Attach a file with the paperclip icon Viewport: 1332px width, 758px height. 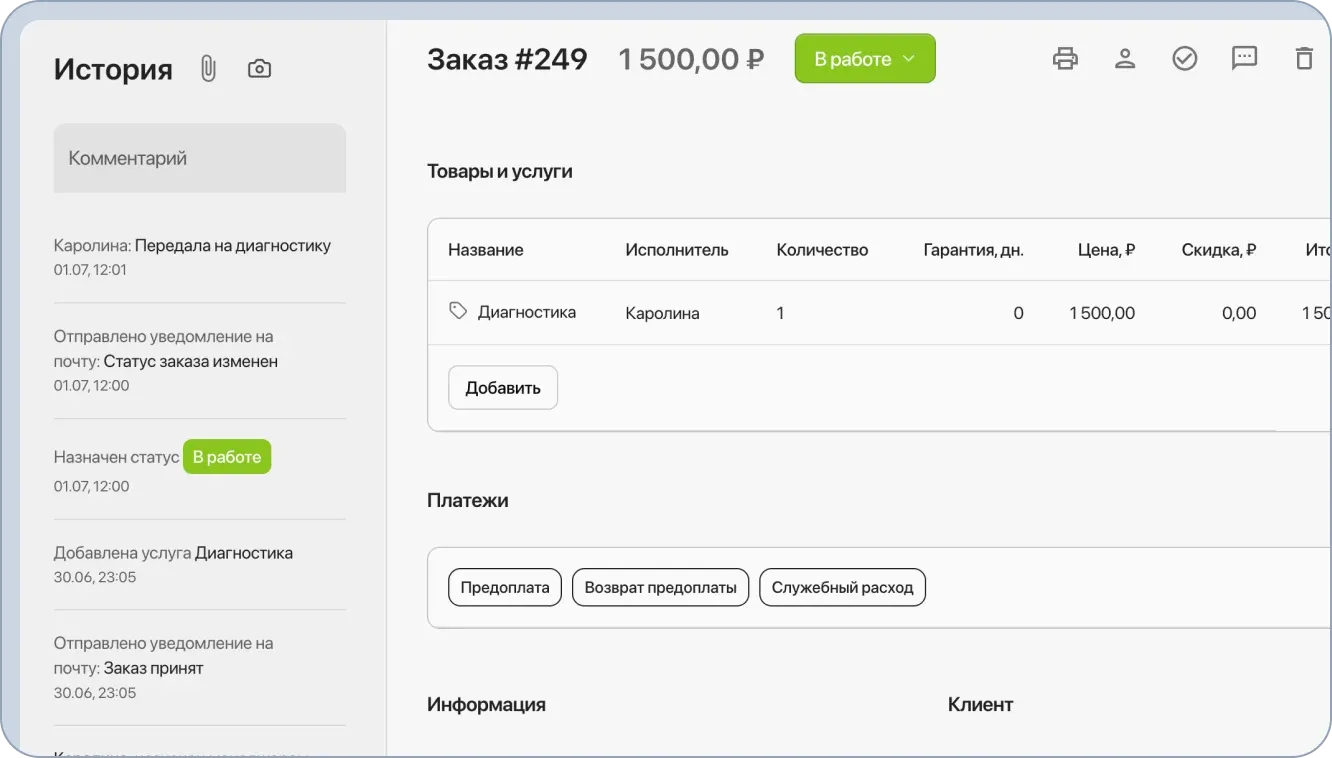pyautogui.click(x=208, y=67)
